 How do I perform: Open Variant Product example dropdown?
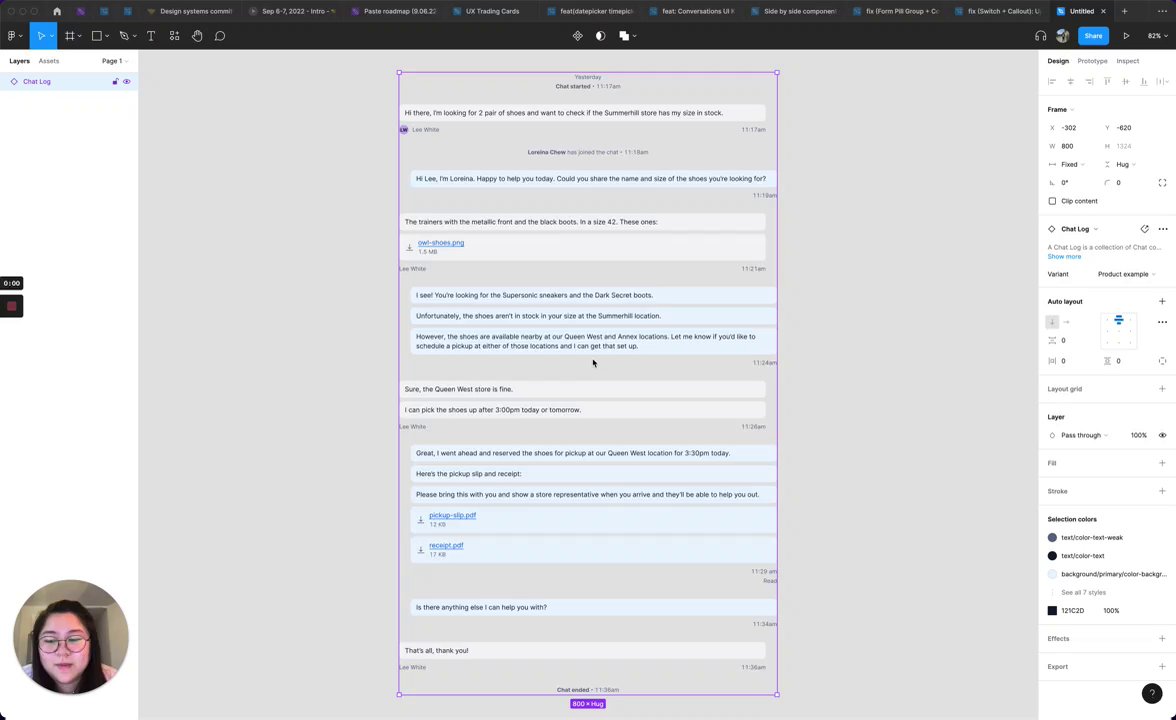(x=1126, y=274)
